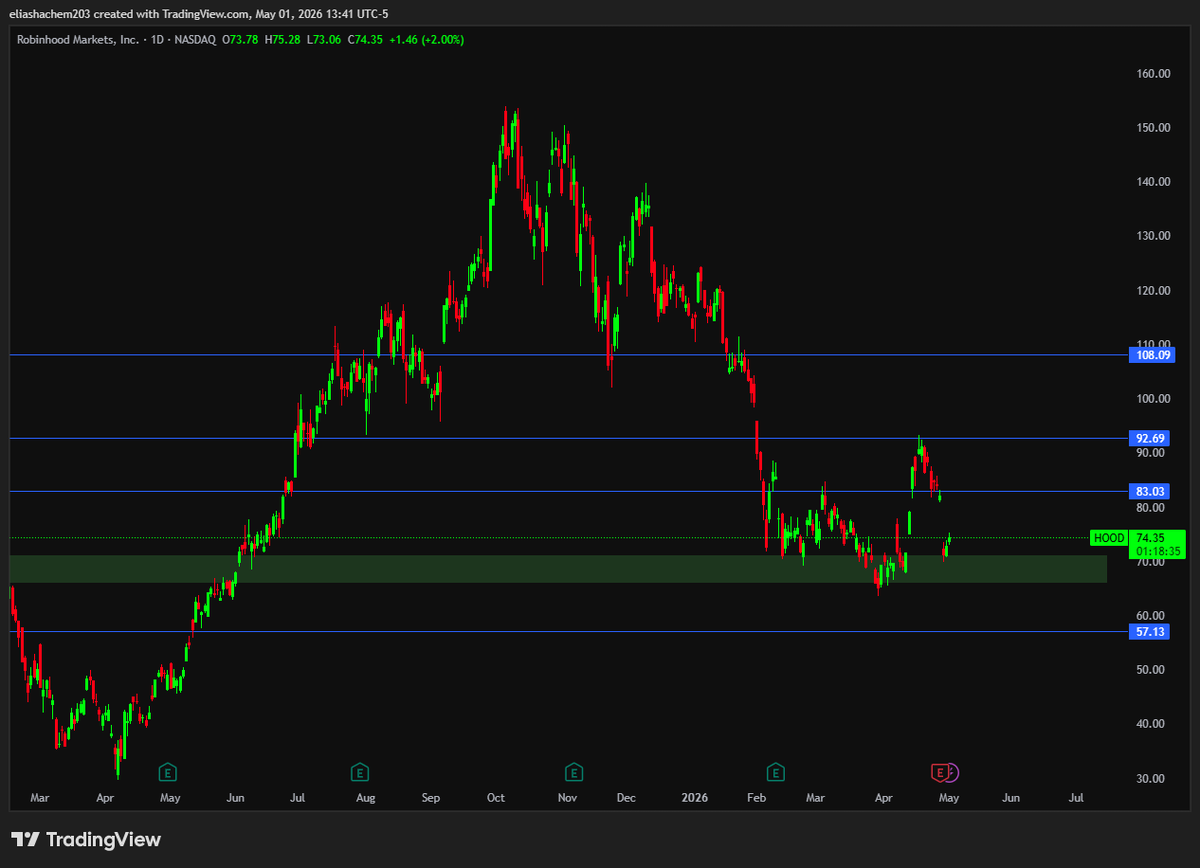
Task: Click the 110.00 price axis label
Action: point(1153,343)
